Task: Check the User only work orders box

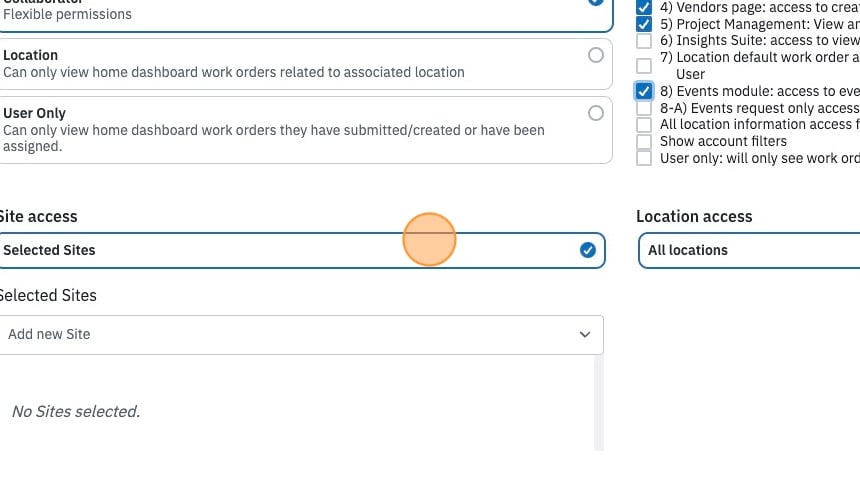Action: 644,159
